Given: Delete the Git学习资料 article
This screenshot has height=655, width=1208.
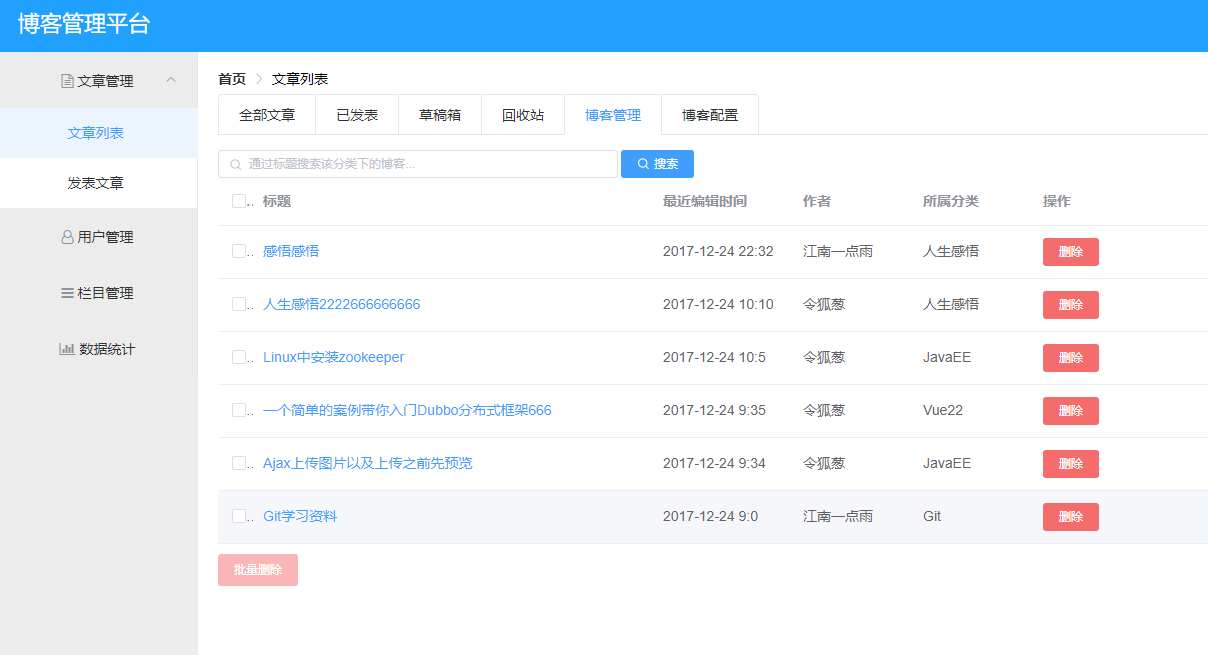Looking at the screenshot, I should point(1070,517).
